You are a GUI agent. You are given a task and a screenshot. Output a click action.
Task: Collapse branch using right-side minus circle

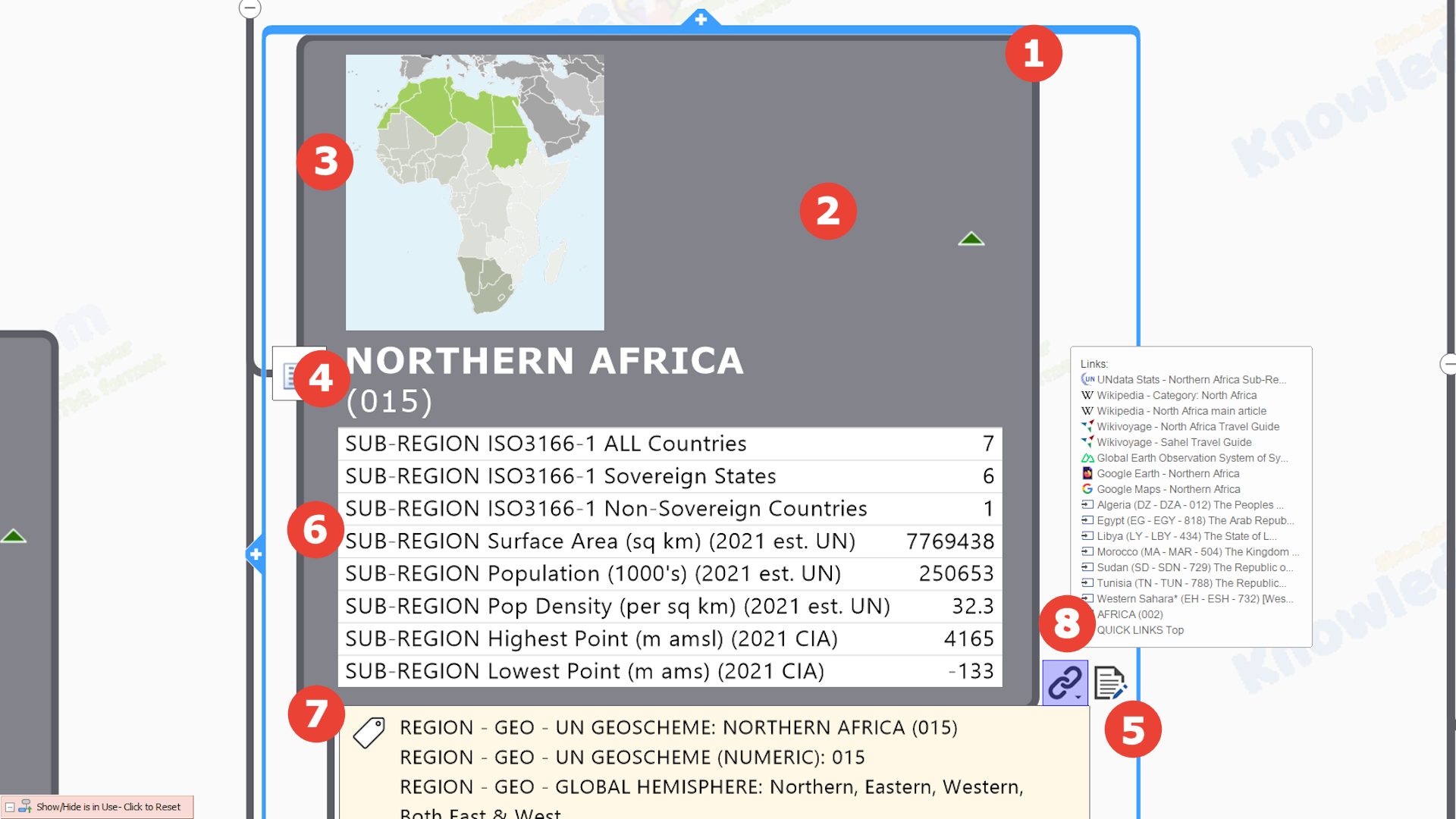1448,364
